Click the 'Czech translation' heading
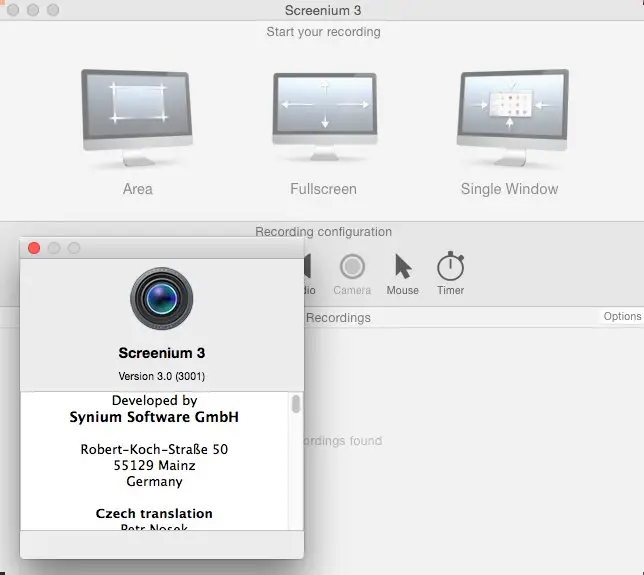Image resolution: width=644 pixels, height=575 pixels. pyautogui.click(x=154, y=513)
